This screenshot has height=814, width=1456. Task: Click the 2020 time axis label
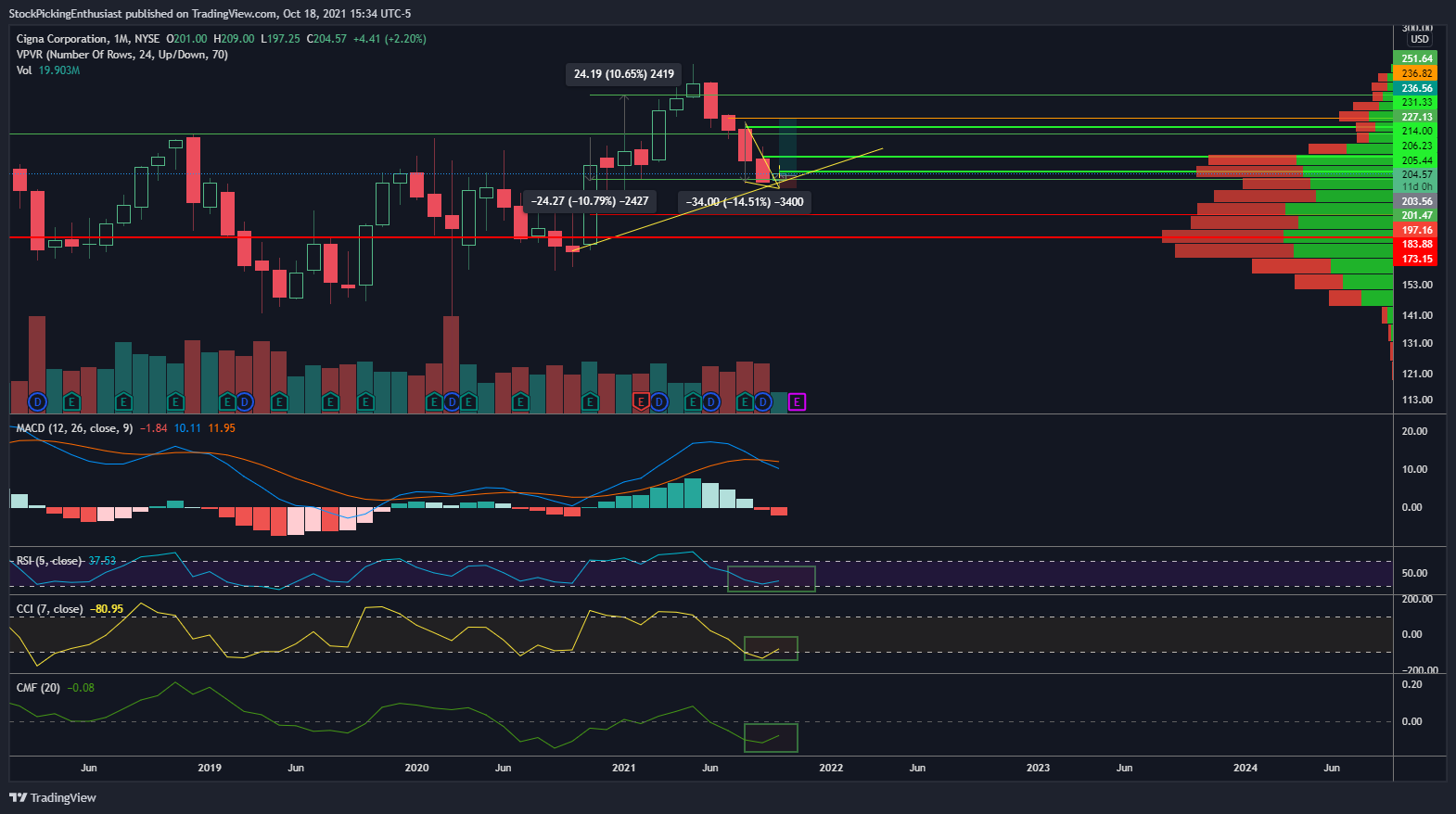416,768
